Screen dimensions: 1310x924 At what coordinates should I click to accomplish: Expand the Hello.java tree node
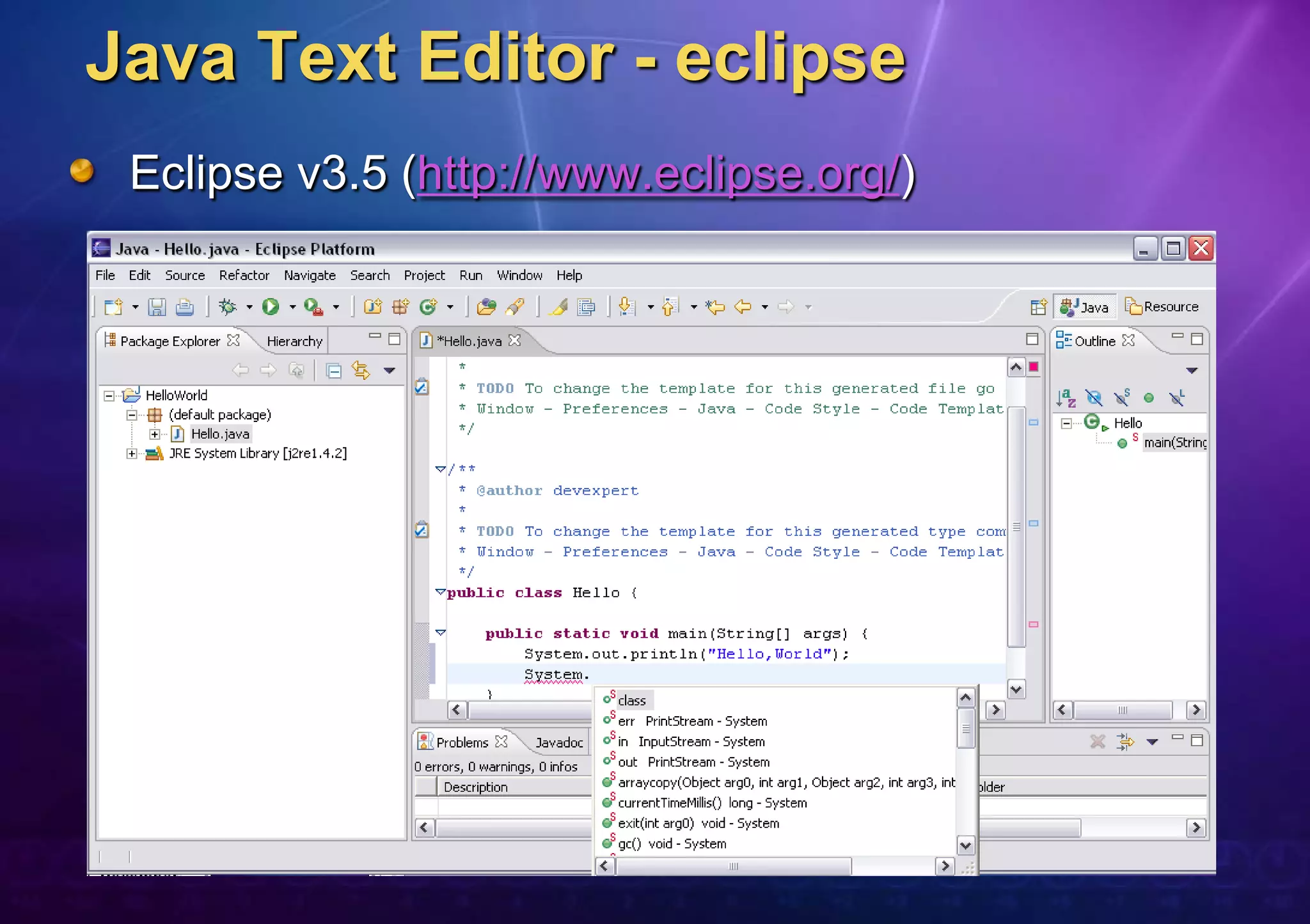tap(154, 434)
